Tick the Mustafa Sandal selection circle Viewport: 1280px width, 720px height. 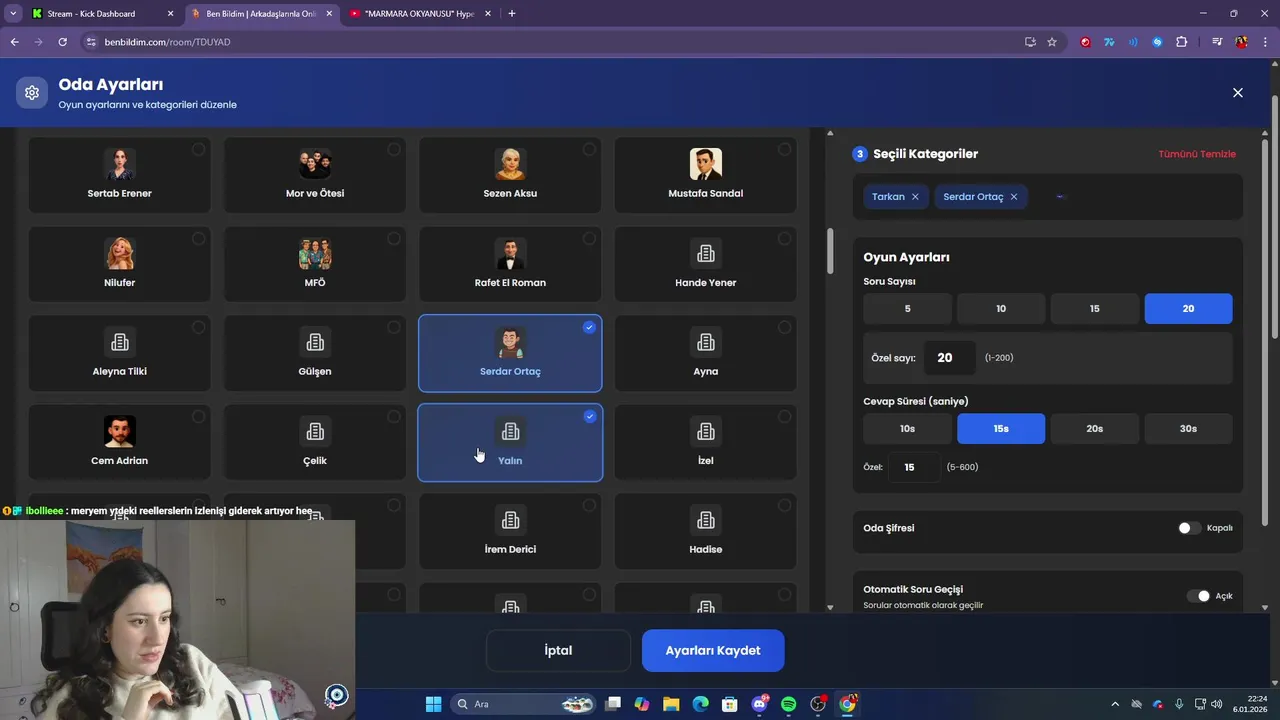[x=784, y=149]
